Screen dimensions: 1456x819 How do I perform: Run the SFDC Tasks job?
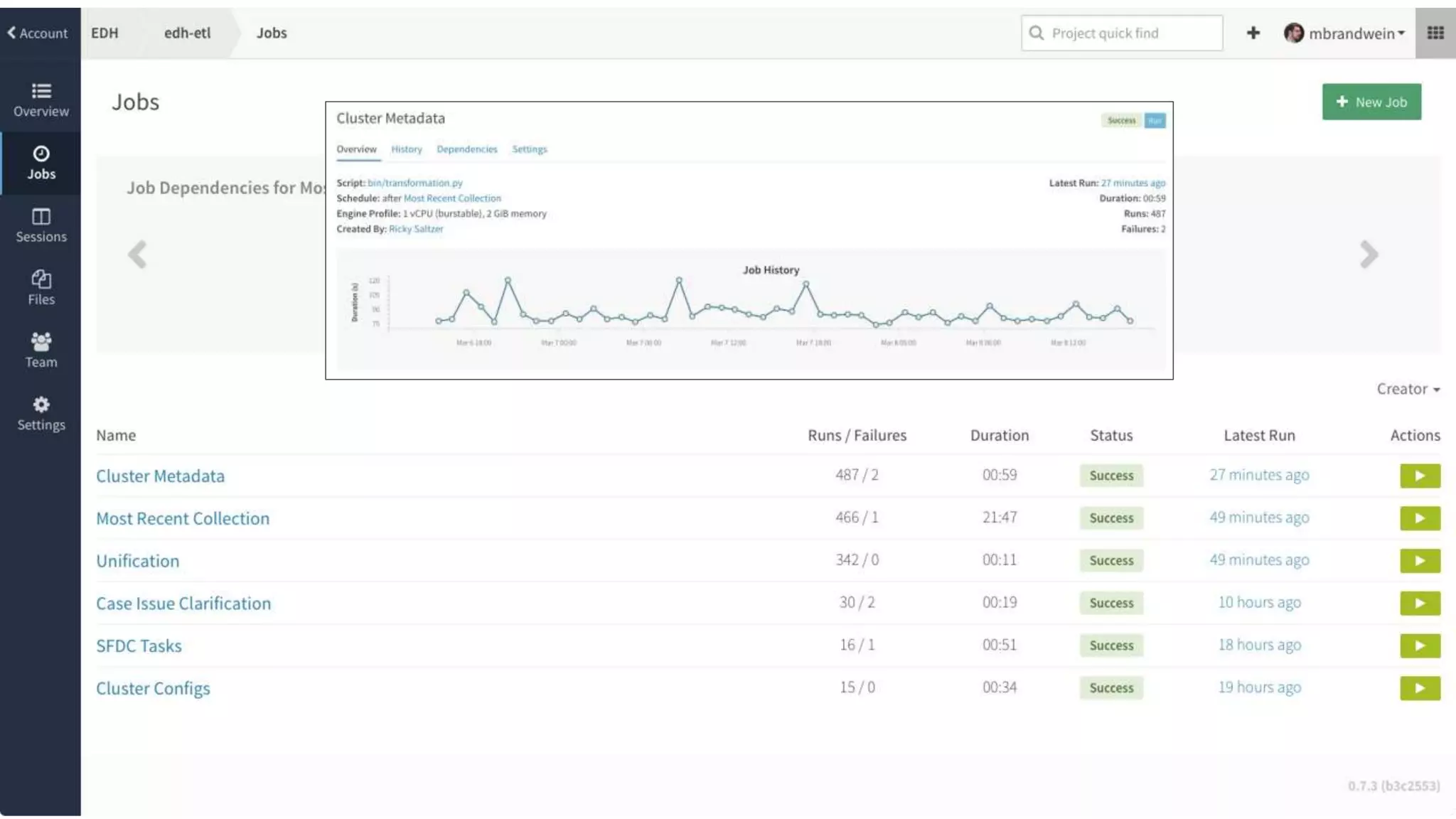point(1420,646)
